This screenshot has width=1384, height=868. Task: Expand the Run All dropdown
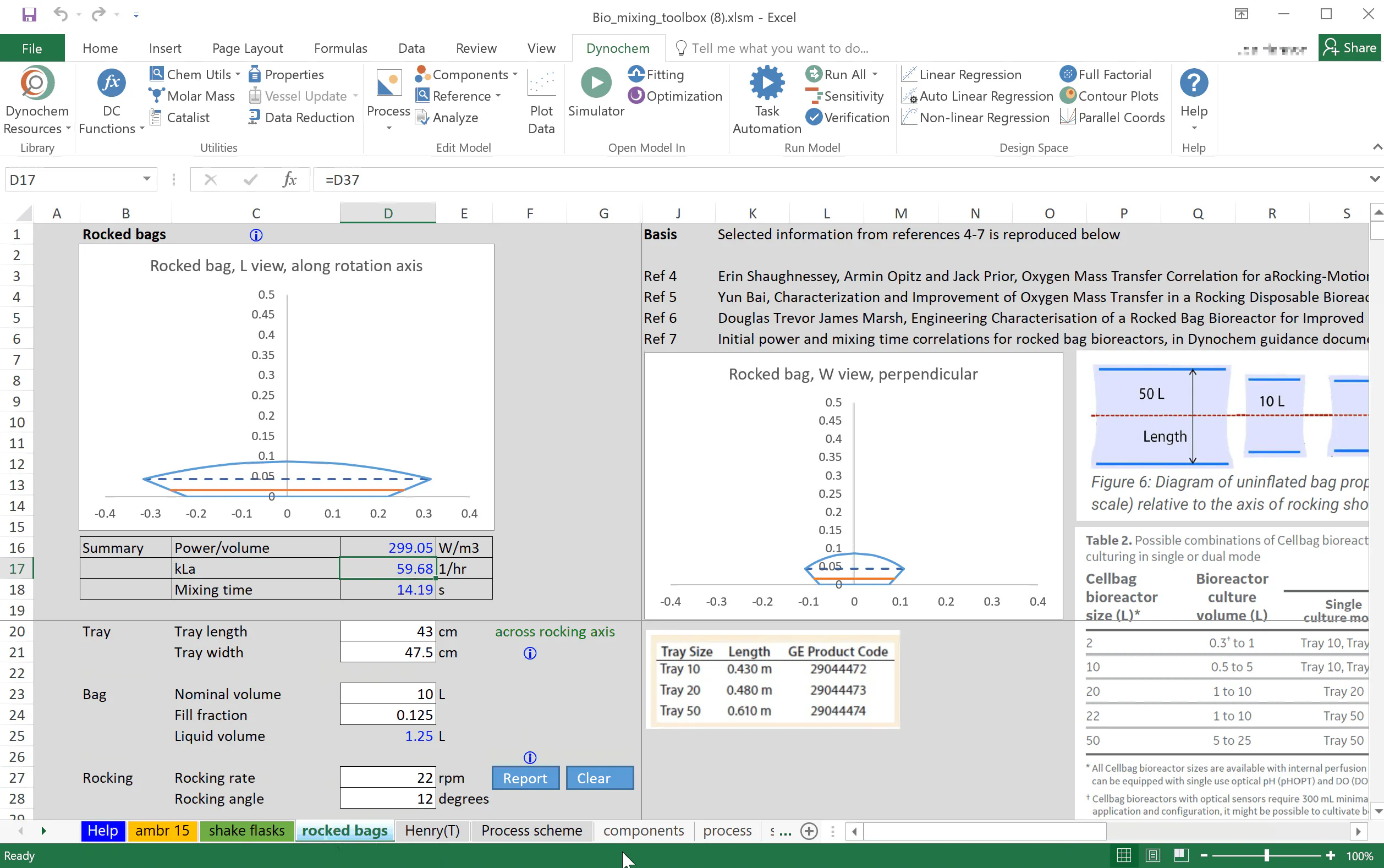pyautogui.click(x=874, y=75)
